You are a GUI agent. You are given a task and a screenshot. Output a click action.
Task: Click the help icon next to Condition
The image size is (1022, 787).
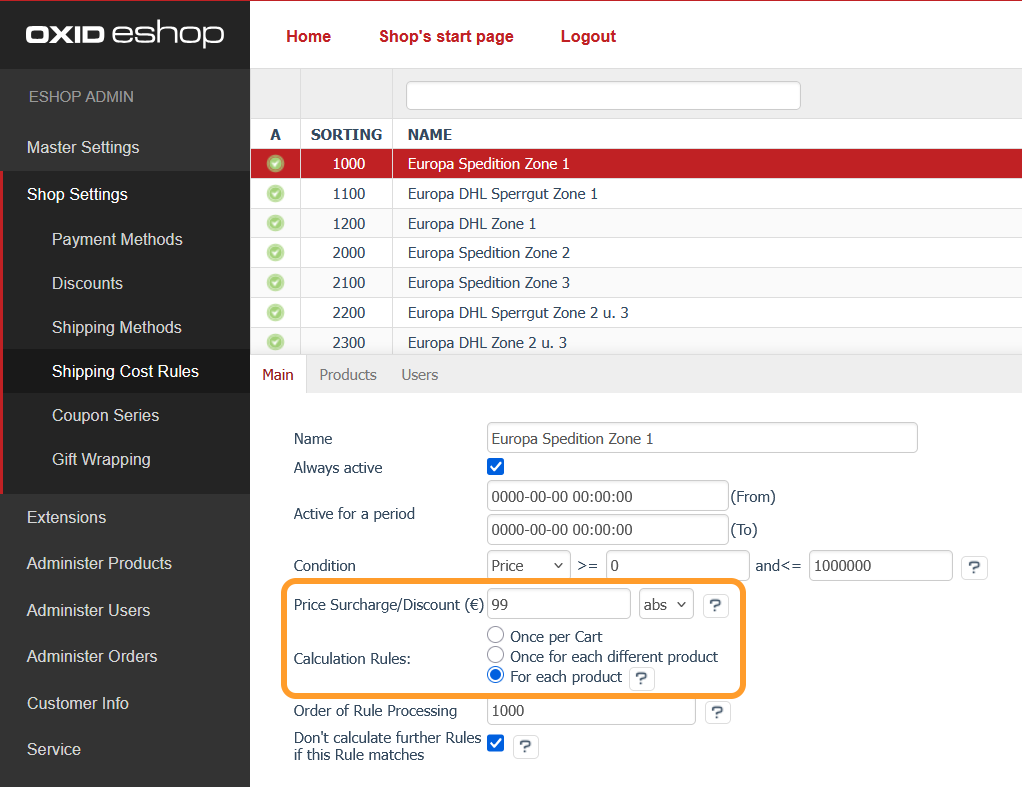[x=974, y=568]
